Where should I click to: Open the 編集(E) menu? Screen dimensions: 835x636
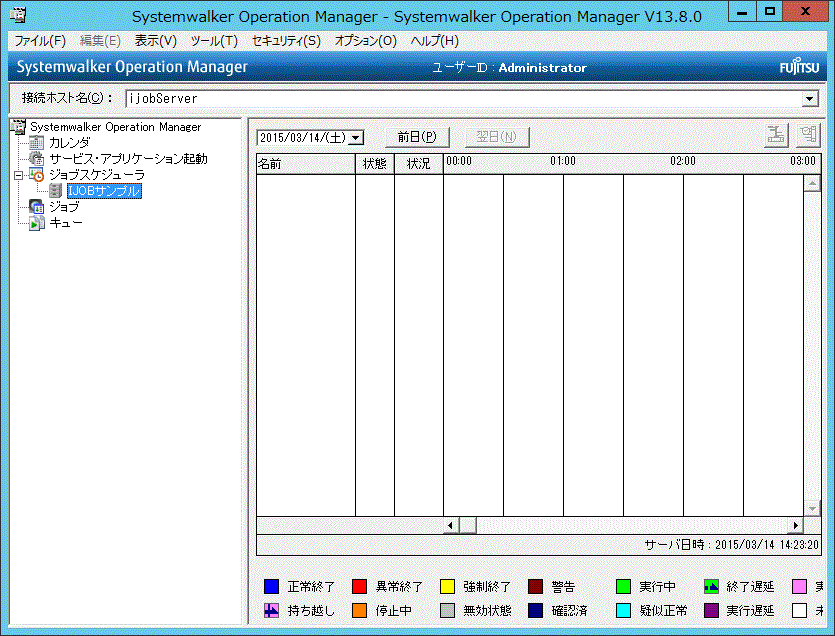(100, 41)
